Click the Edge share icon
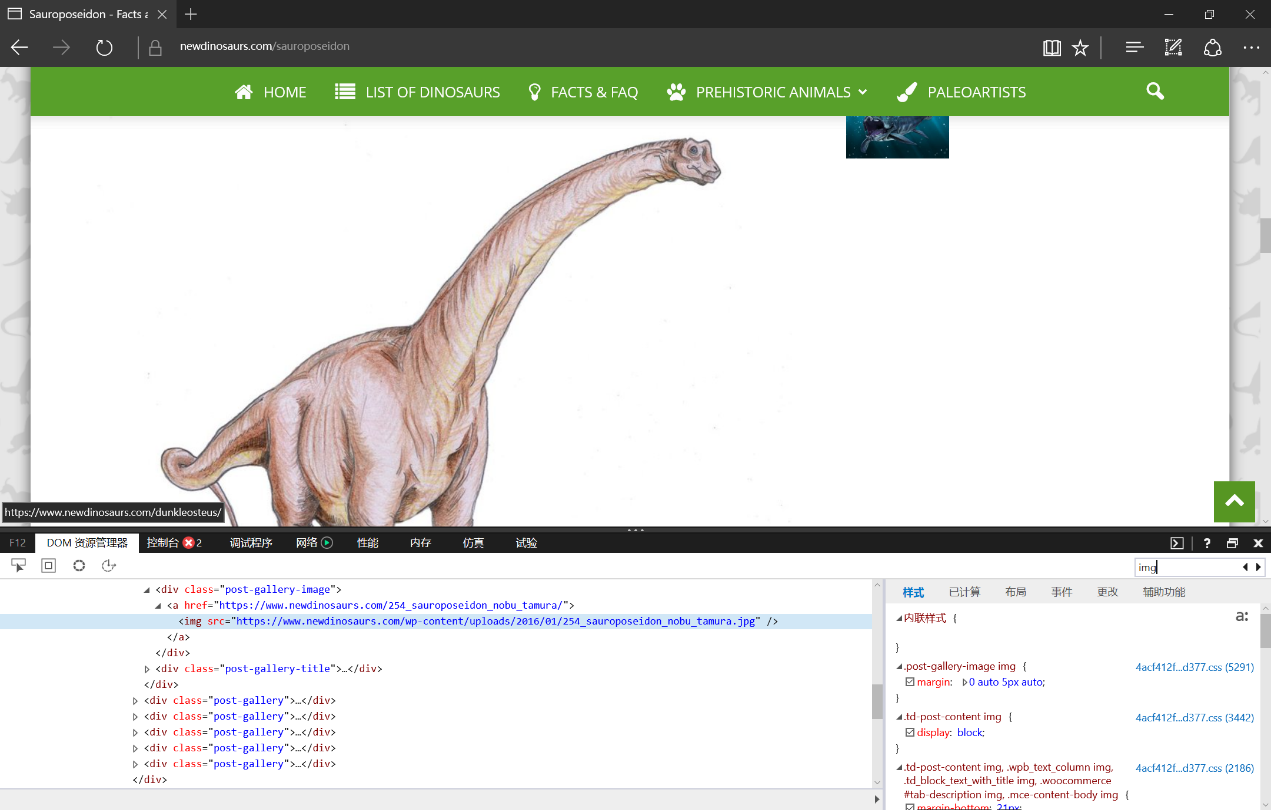This screenshot has height=810, width=1271. pyautogui.click(x=1212, y=47)
